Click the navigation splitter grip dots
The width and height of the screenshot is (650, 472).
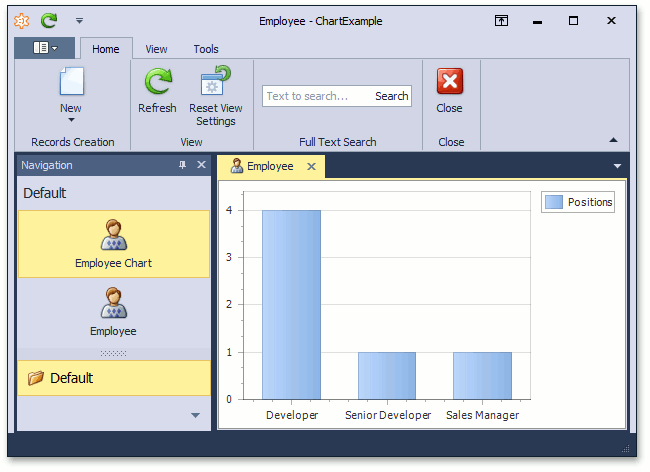tap(113, 353)
